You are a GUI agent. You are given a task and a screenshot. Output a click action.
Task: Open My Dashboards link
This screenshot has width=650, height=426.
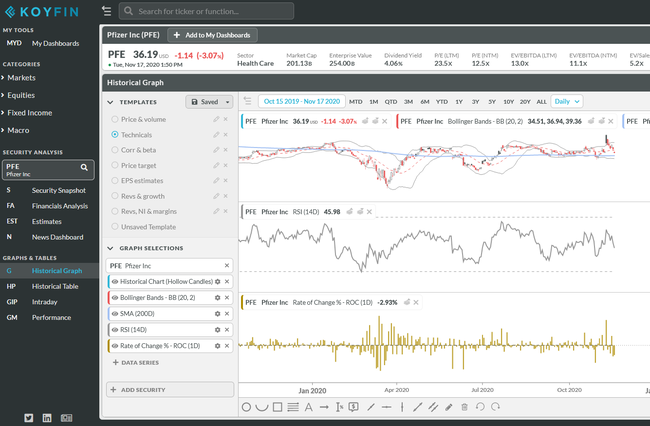pos(55,44)
